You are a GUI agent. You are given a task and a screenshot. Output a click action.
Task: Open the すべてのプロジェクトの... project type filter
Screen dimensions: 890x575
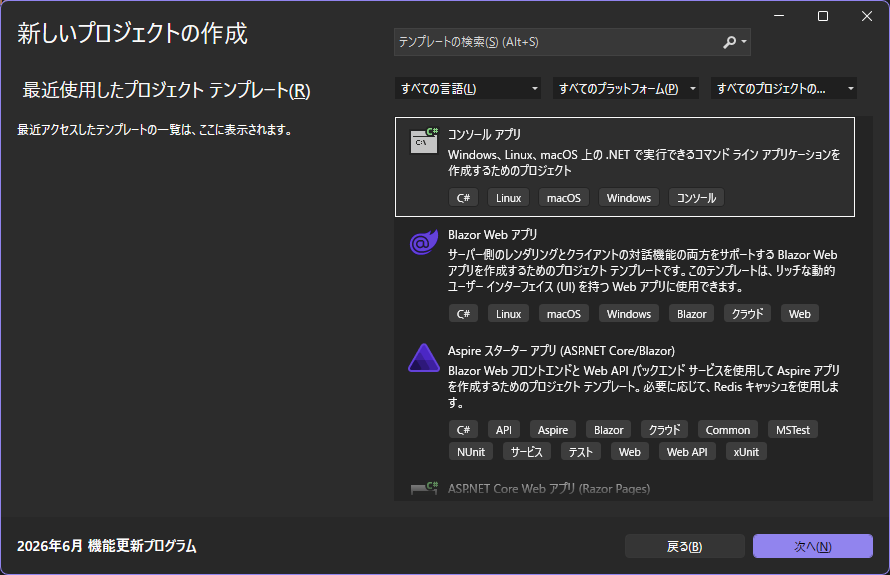pos(783,89)
